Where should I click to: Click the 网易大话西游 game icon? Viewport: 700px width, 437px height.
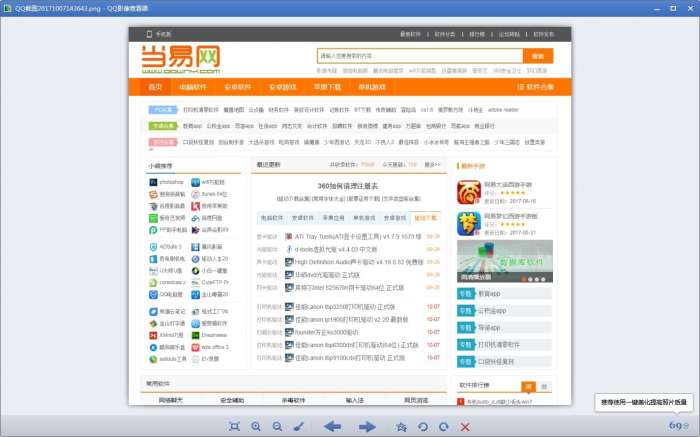click(x=469, y=192)
